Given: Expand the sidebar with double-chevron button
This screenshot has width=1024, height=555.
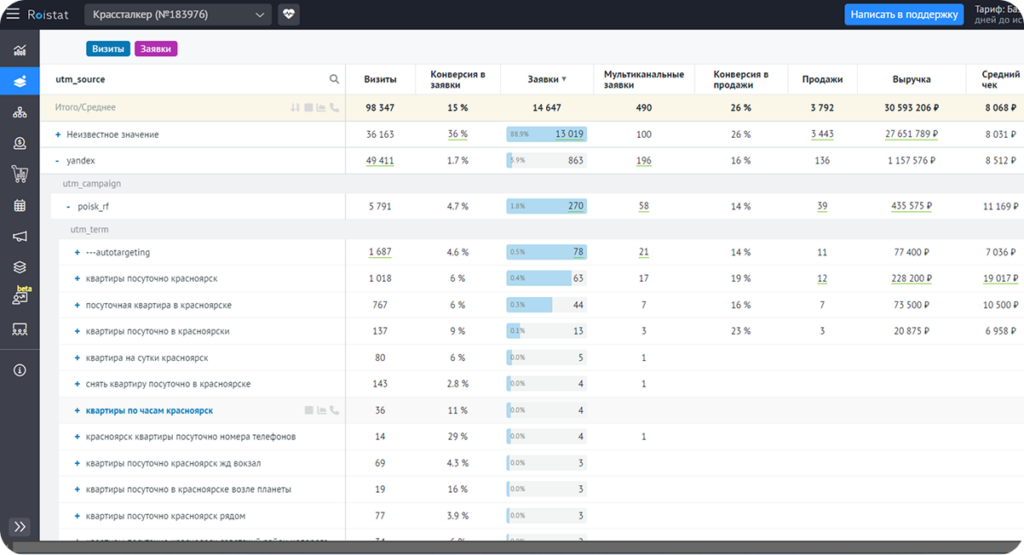Looking at the screenshot, I should (x=20, y=526).
